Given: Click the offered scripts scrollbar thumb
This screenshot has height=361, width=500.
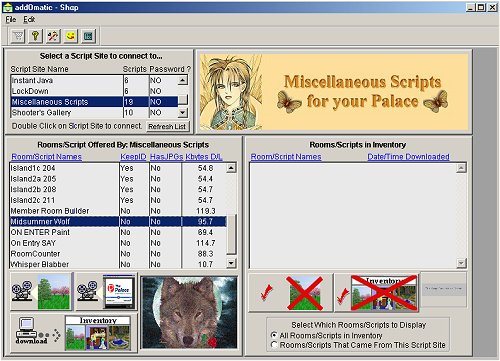Looking at the screenshot, I should 231,234.
